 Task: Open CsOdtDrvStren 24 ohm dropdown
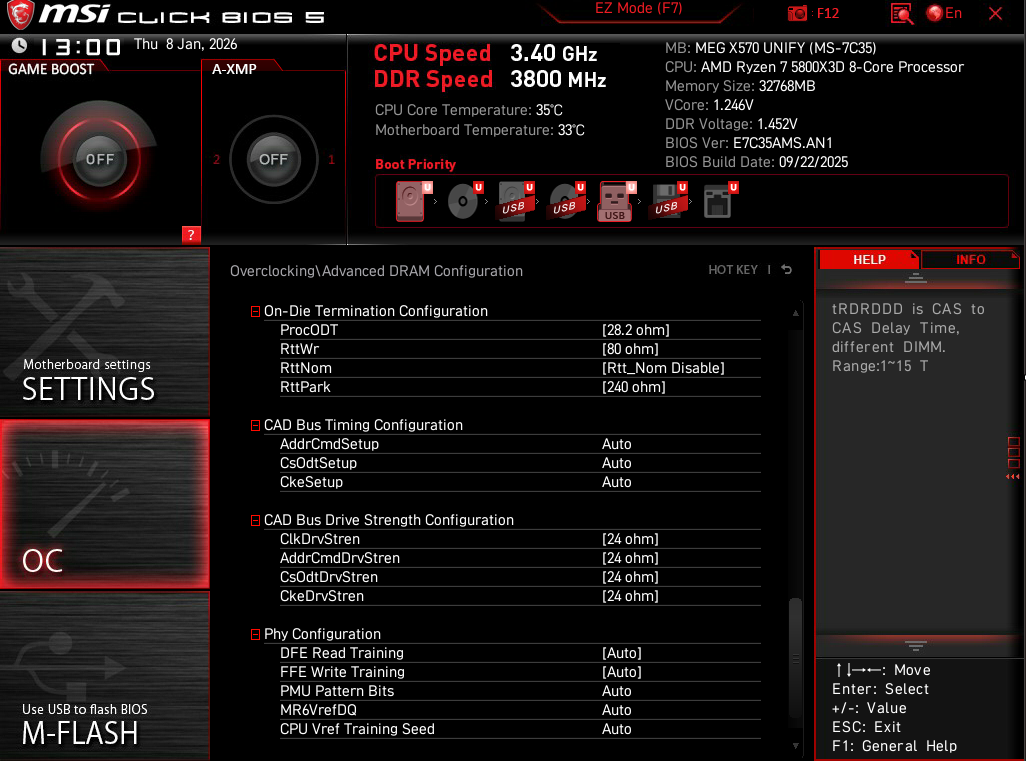(x=630, y=576)
